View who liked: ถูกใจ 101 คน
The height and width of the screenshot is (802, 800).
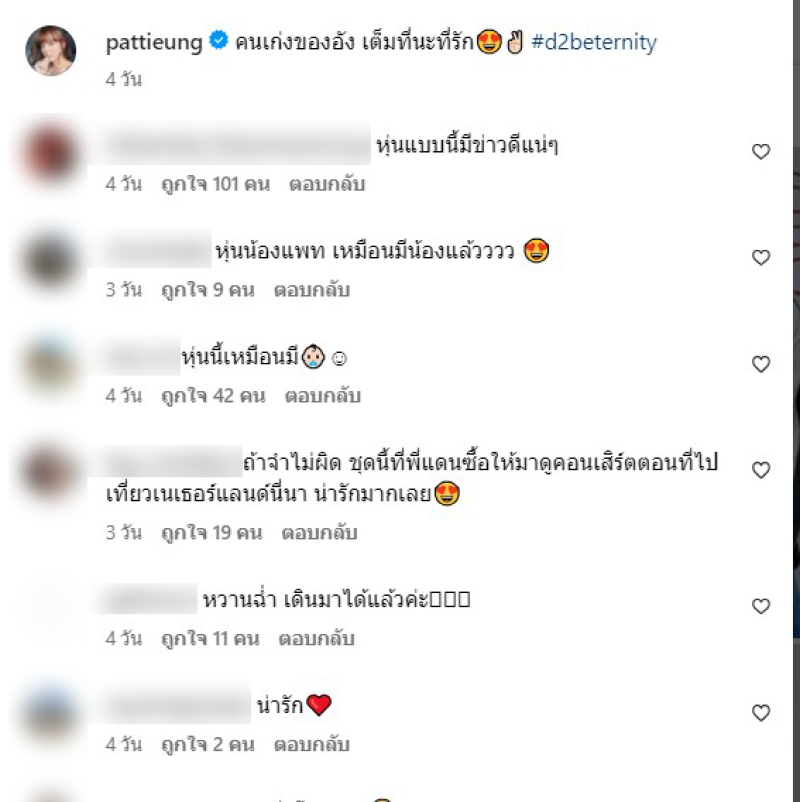[x=215, y=184]
